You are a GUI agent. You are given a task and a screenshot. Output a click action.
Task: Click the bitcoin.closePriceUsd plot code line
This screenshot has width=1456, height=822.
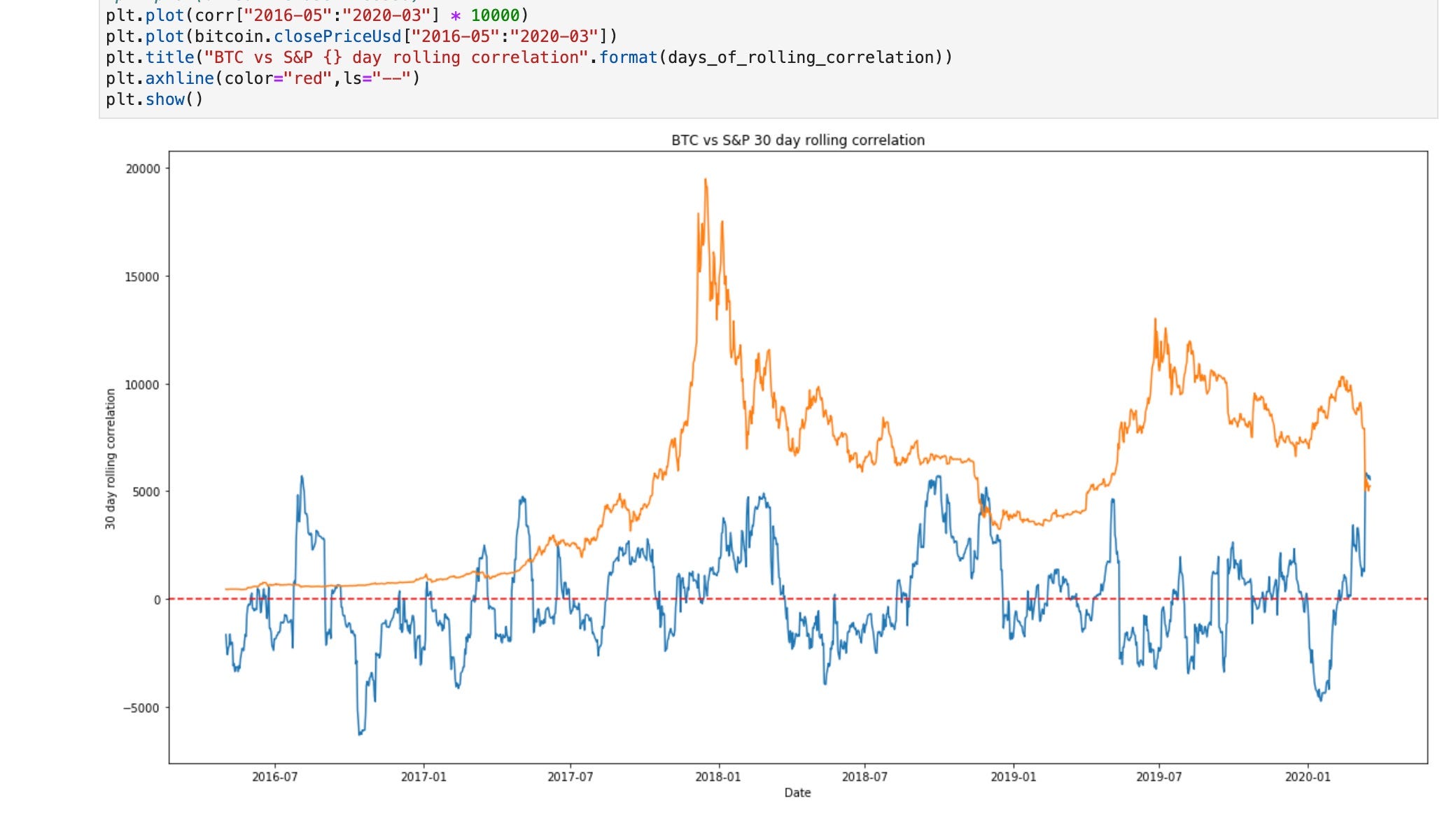[x=361, y=36]
